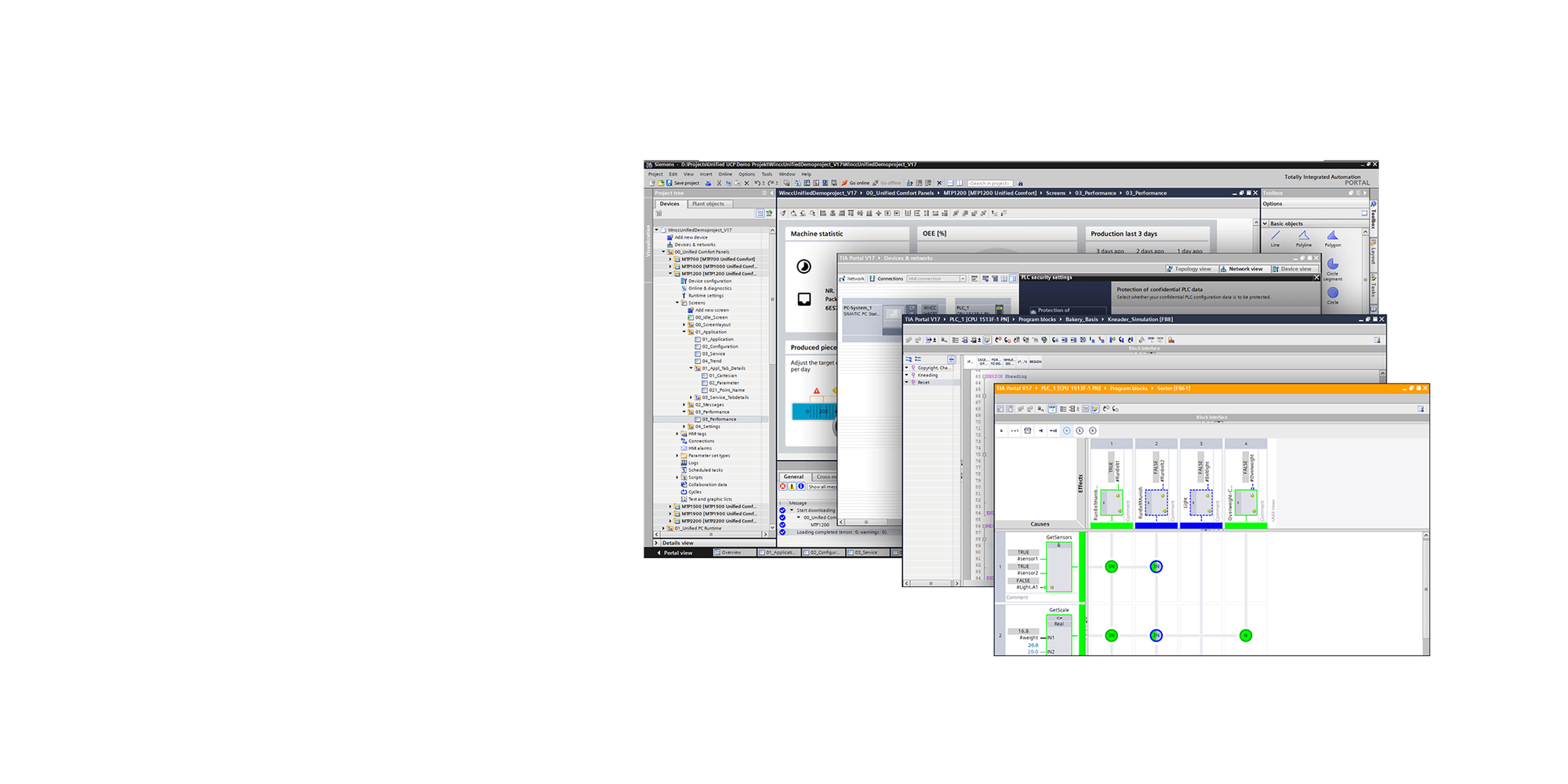Image resolution: width=1568 pixels, height=784 pixels.
Task: Collapse 00_Unified Comfort Panels group
Action: [x=663, y=252]
